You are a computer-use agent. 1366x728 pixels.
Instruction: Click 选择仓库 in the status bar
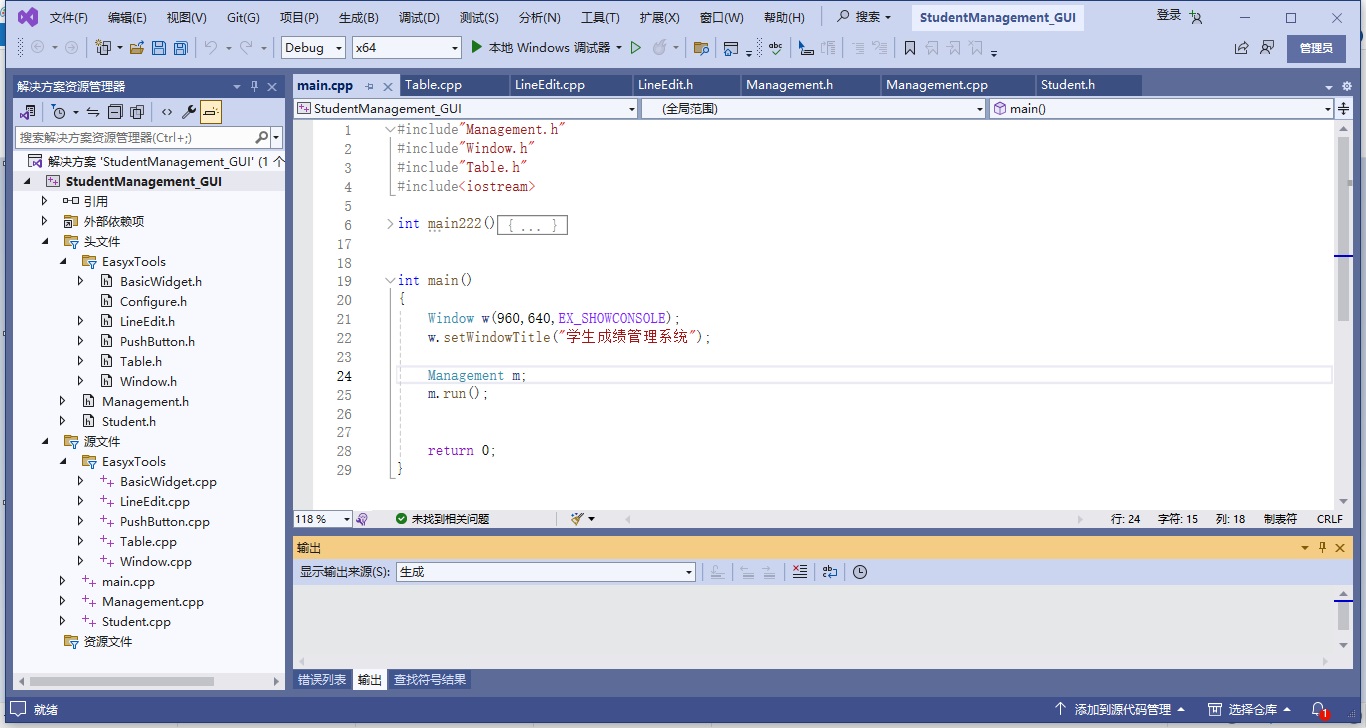1249,709
